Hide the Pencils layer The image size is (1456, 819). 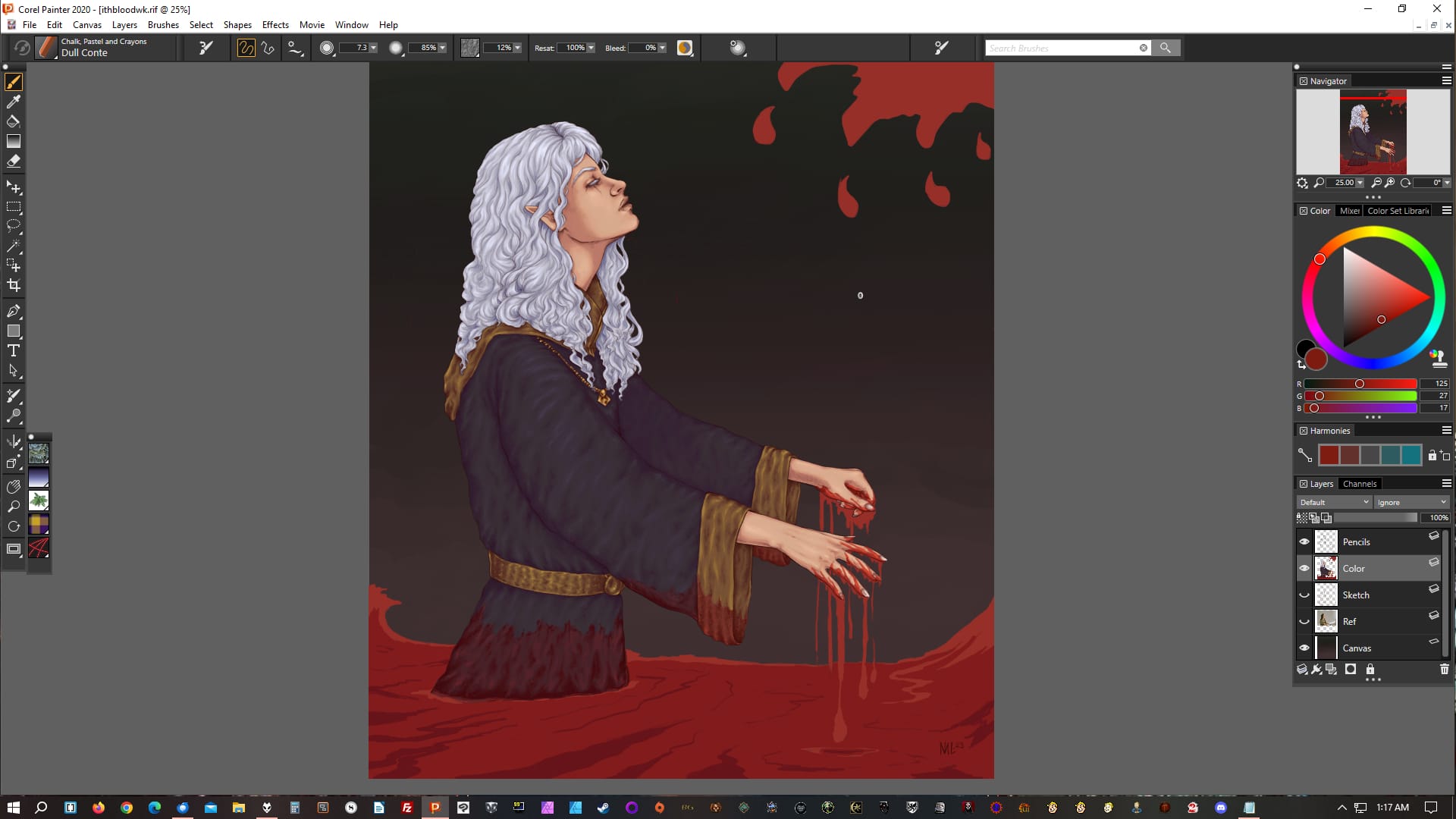(x=1304, y=541)
